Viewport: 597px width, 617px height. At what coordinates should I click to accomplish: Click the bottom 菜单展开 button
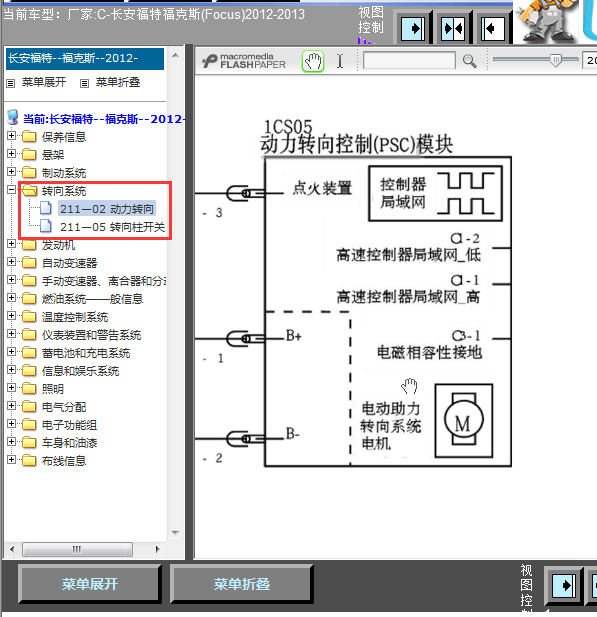(x=90, y=584)
